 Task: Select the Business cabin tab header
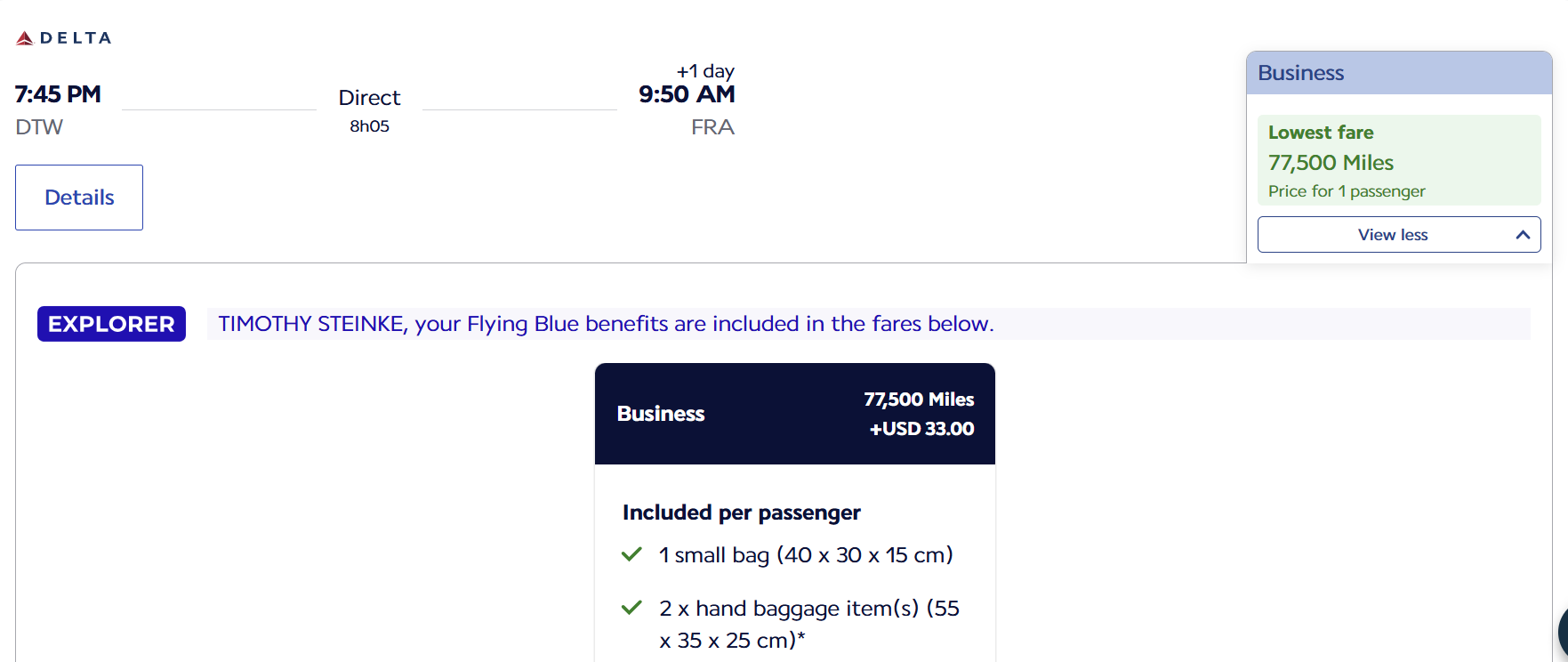coord(1398,73)
